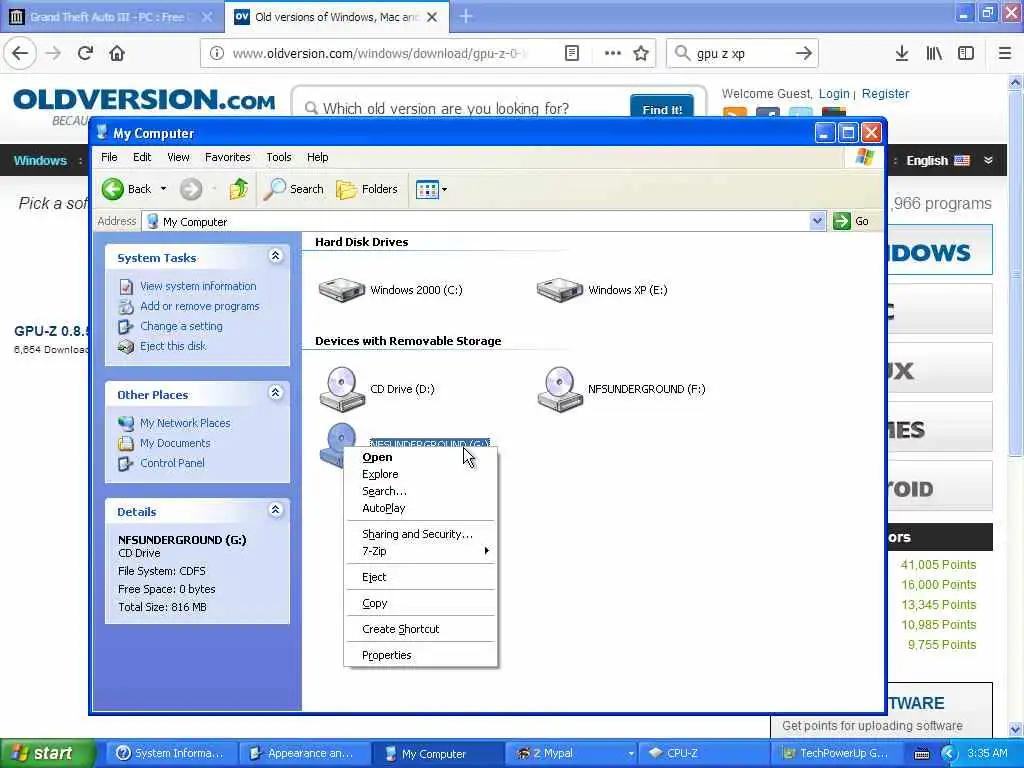
Task: Click Change a setting link
Action: coord(181,326)
